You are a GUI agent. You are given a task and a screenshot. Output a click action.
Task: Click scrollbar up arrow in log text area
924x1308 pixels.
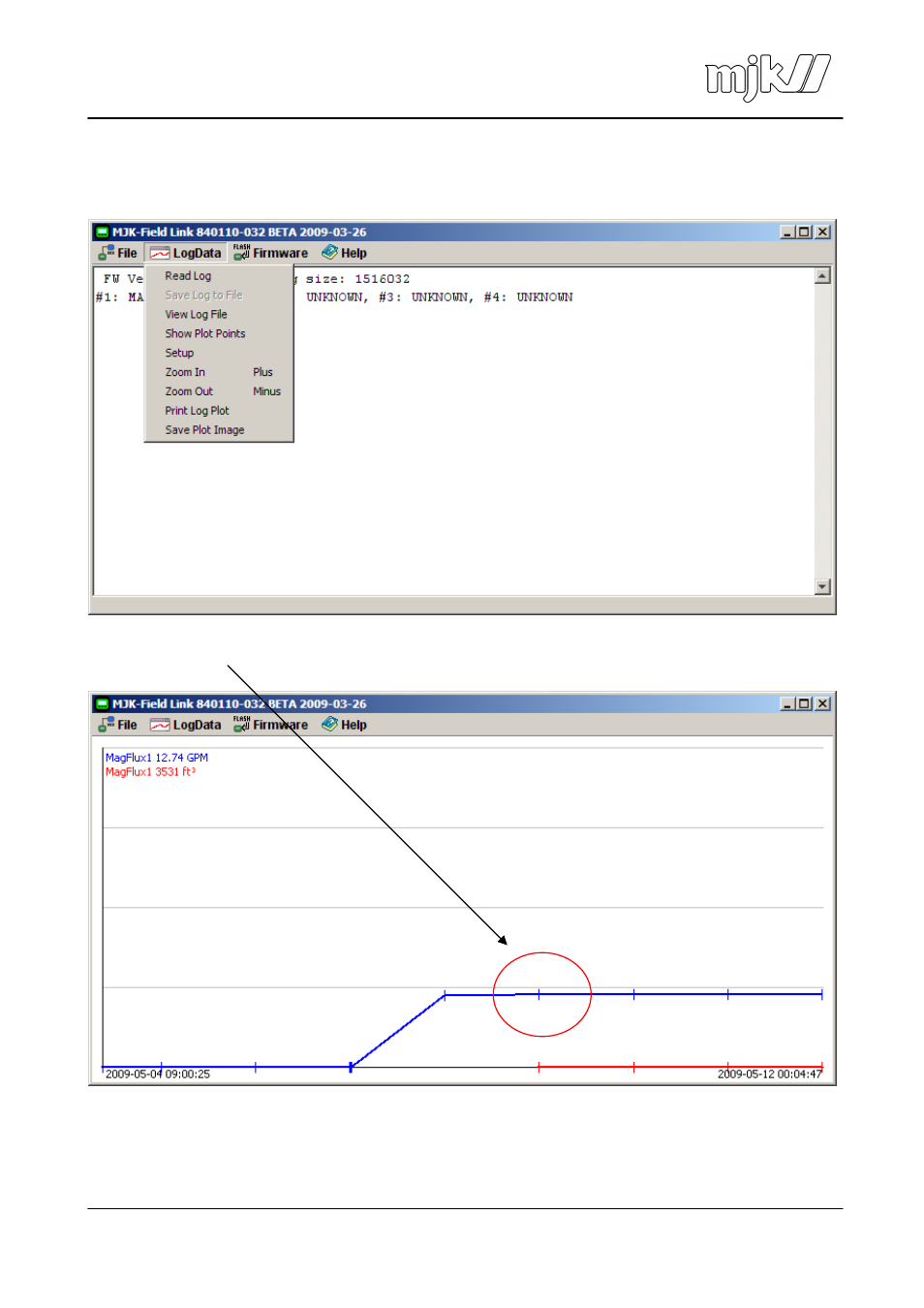click(822, 277)
